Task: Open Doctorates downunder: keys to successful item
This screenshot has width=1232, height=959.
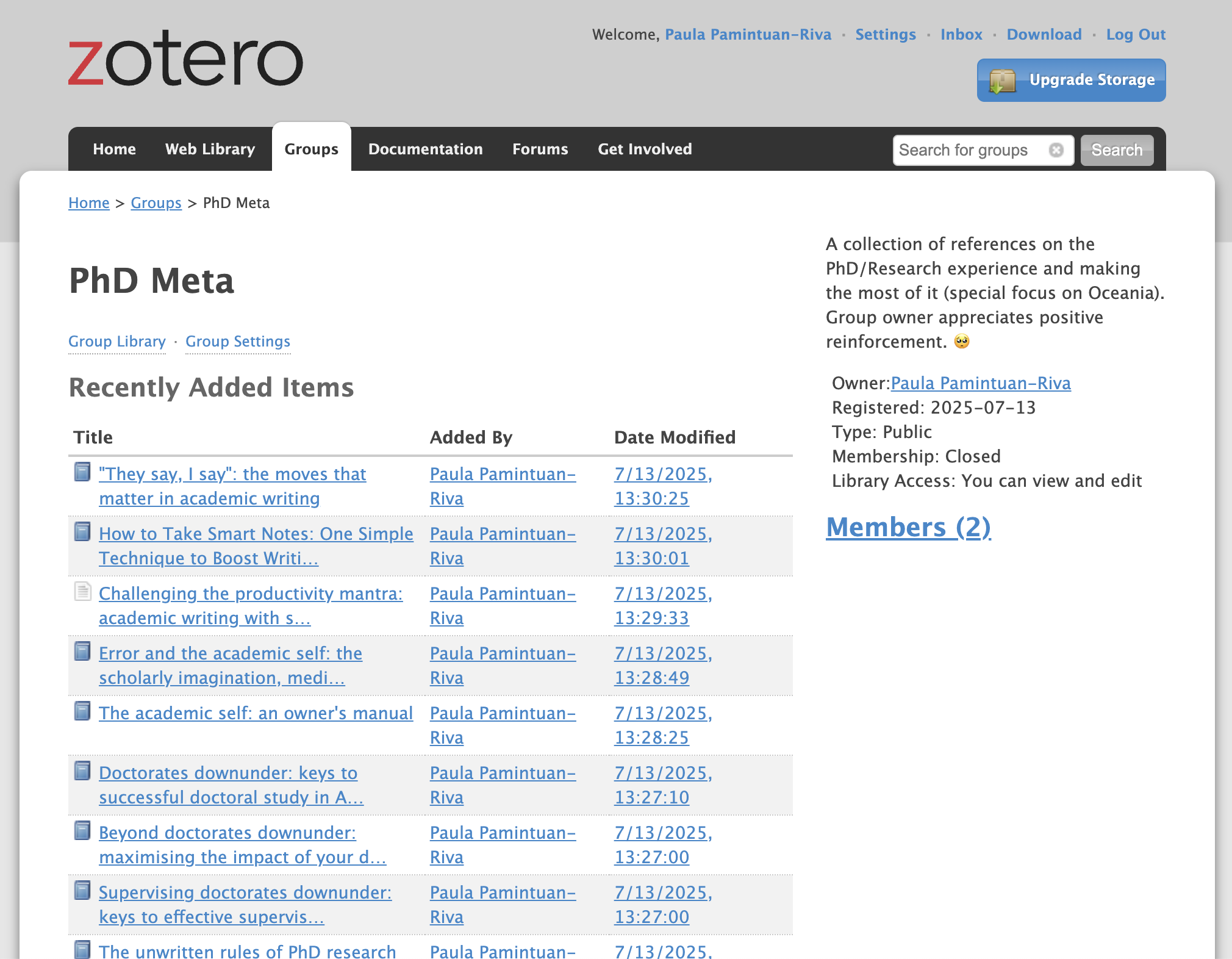Action: pos(231,785)
